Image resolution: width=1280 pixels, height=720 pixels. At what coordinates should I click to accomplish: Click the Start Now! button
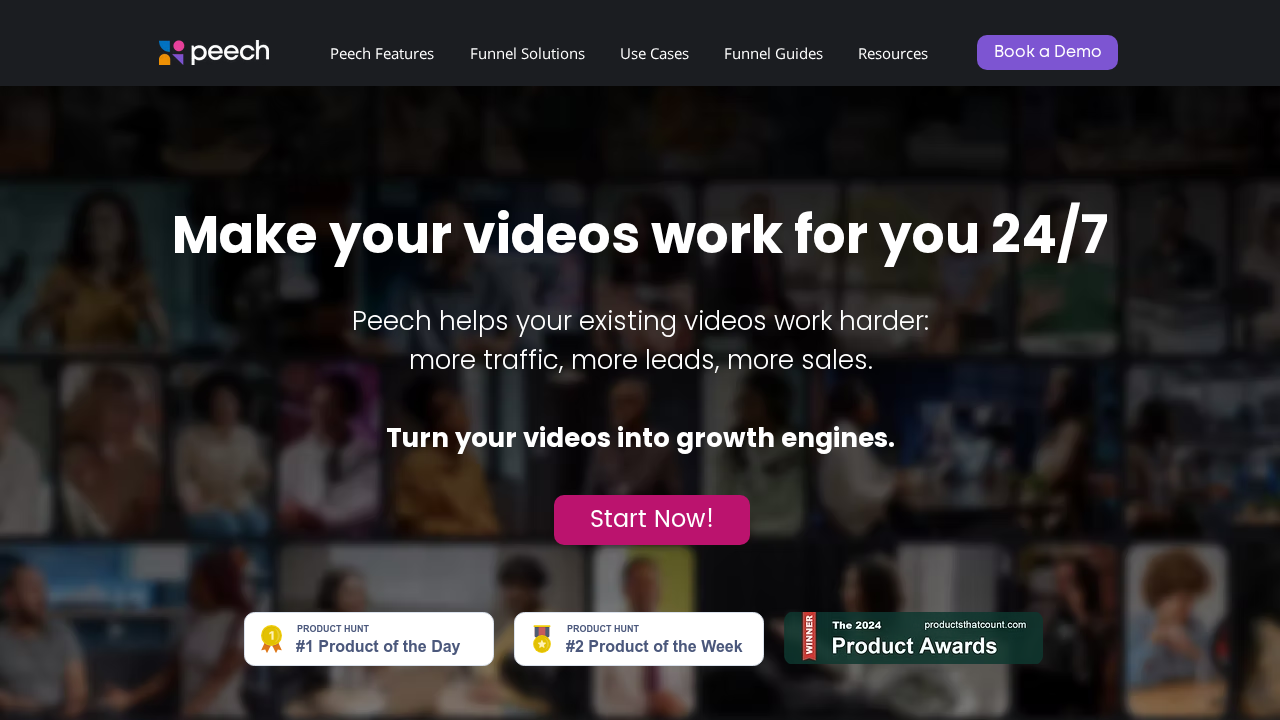tap(652, 520)
